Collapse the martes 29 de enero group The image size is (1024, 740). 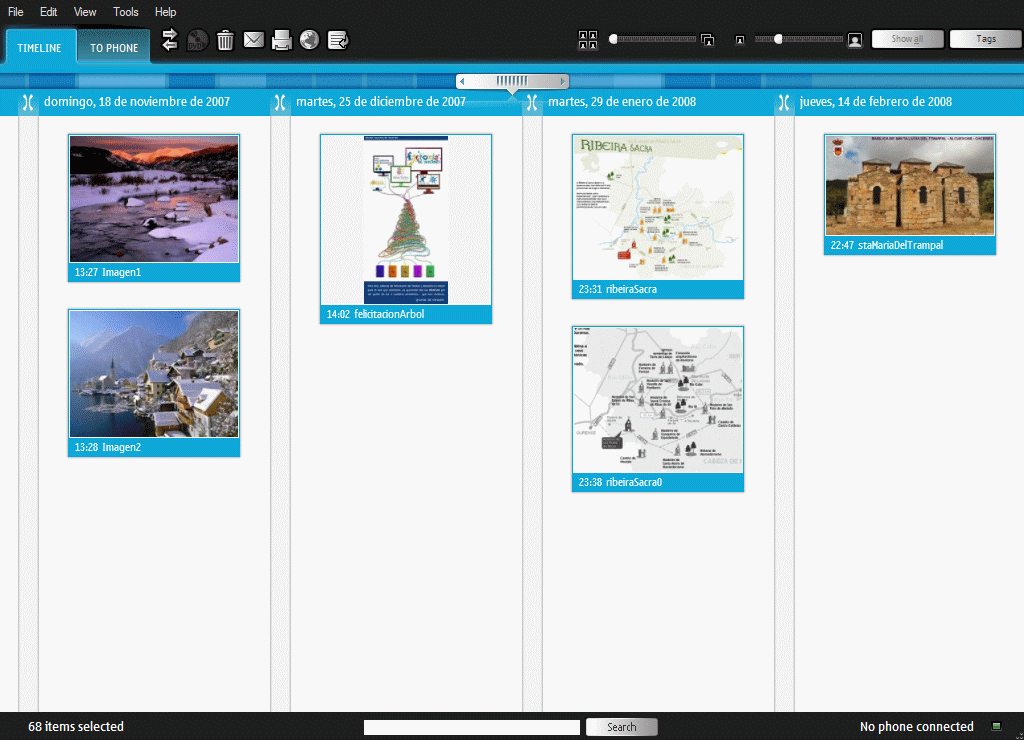pos(531,101)
